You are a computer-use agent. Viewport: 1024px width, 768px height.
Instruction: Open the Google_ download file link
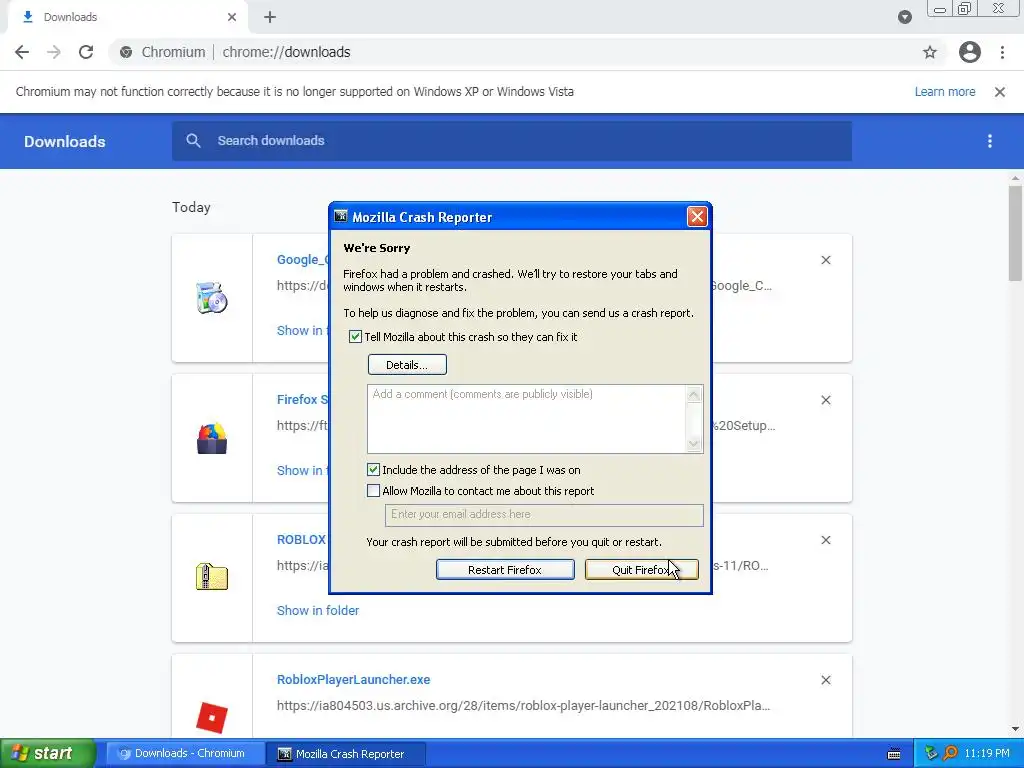tap(302, 259)
